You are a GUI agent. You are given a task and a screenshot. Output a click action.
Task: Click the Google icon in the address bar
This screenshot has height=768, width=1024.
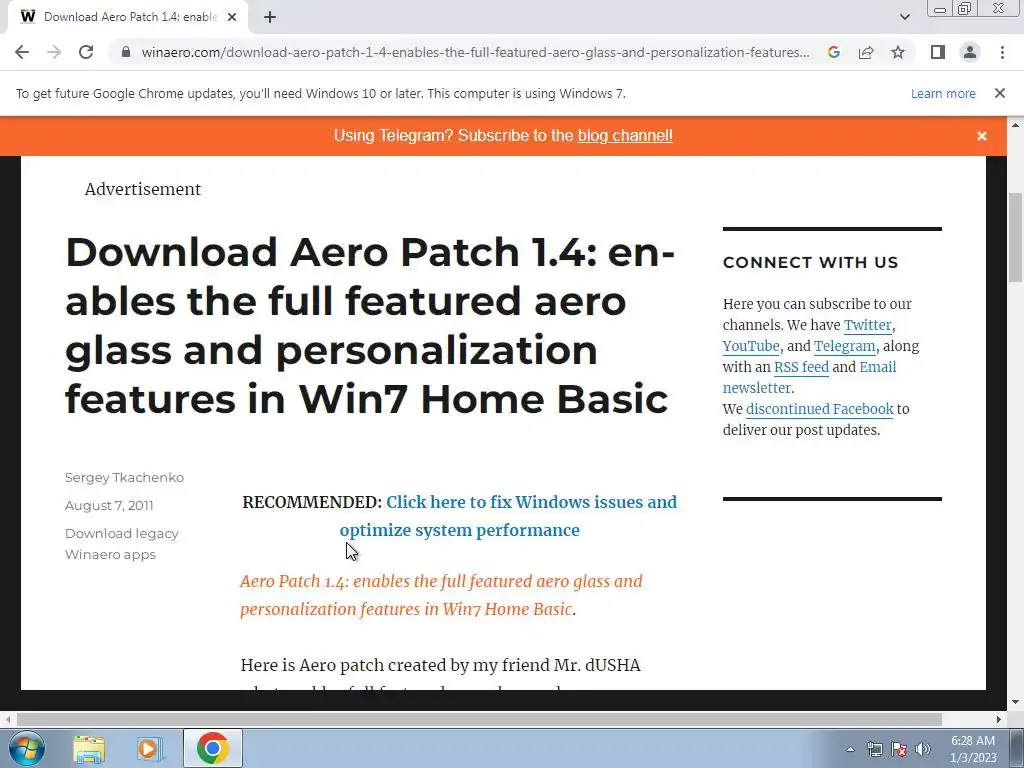tap(833, 52)
